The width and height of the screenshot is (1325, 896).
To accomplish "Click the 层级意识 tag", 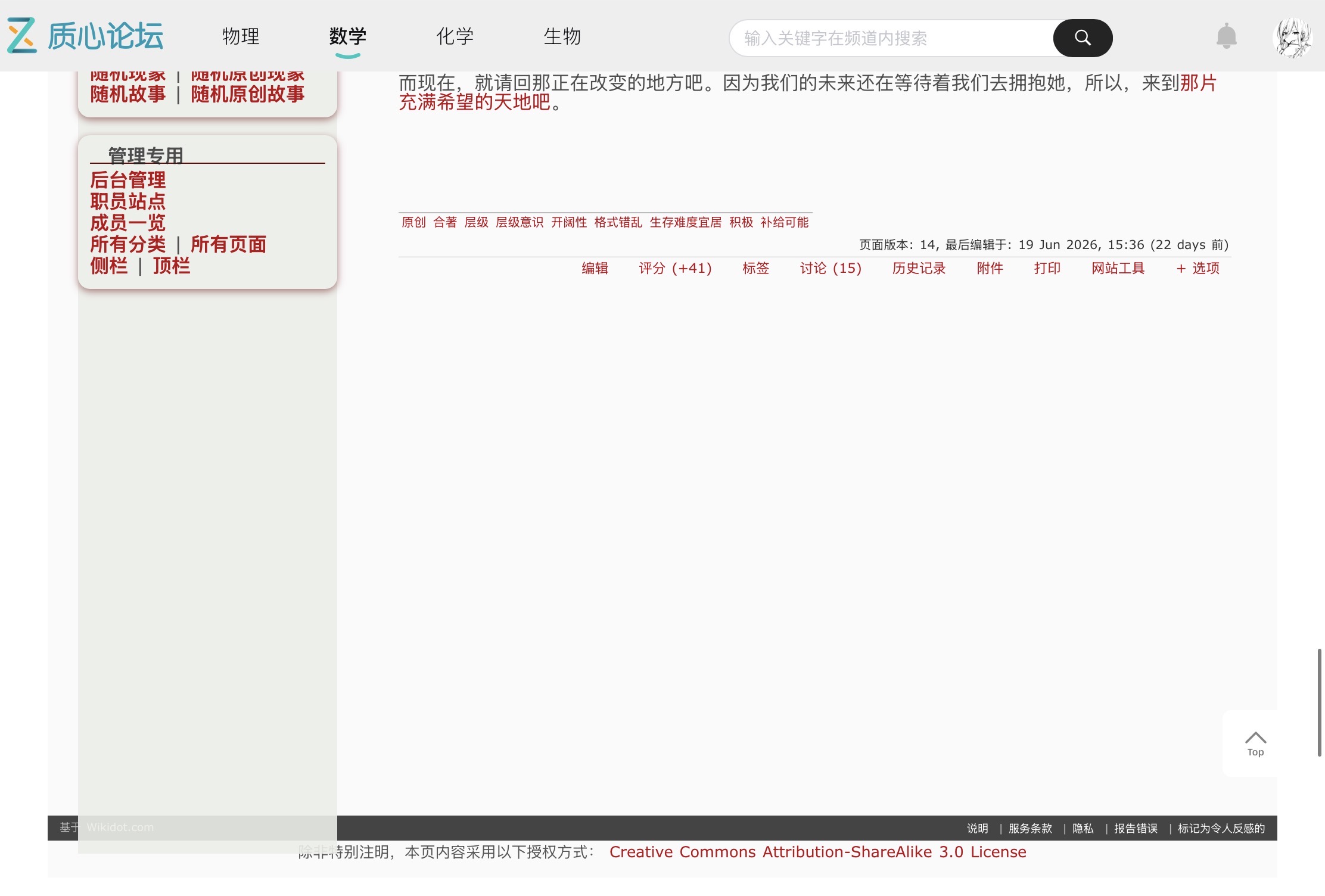I will (x=520, y=222).
